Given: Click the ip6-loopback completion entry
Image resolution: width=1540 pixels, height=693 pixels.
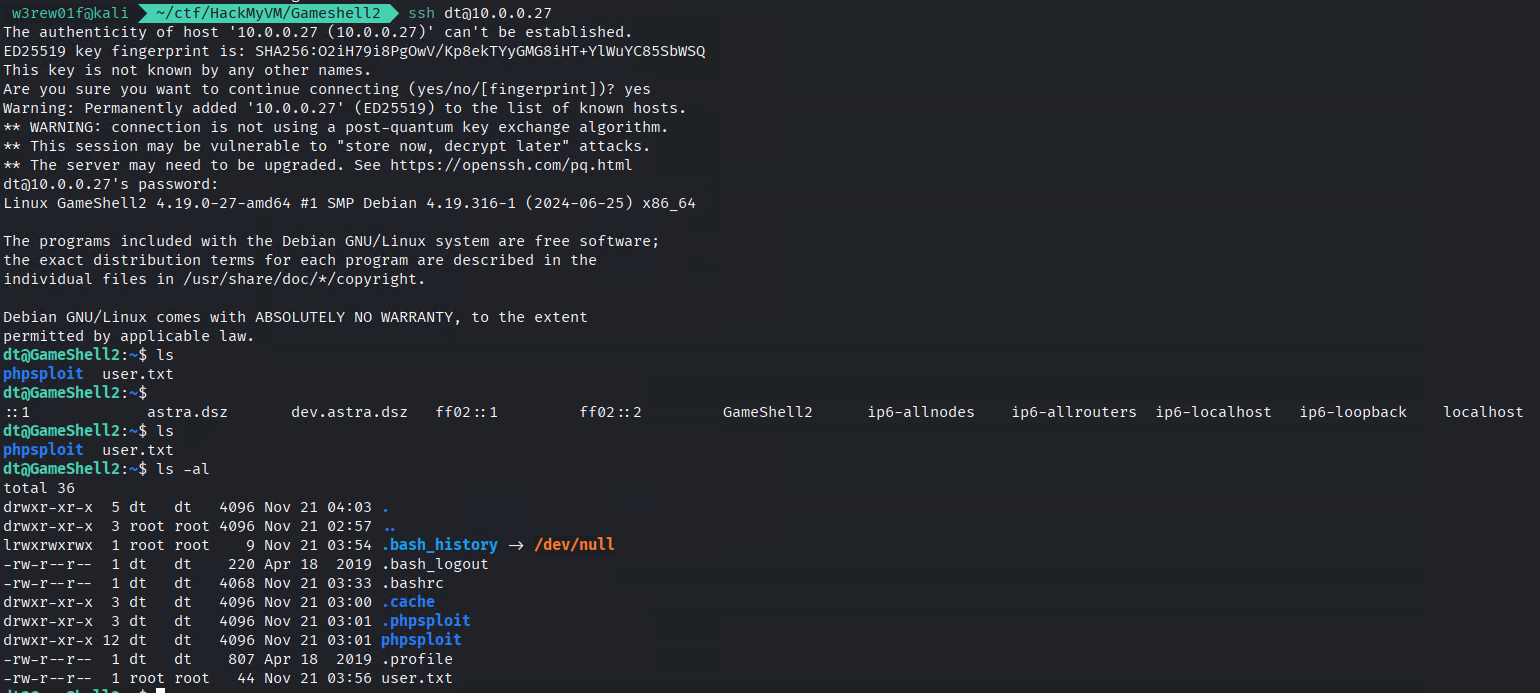Looking at the screenshot, I should [x=1353, y=412].
